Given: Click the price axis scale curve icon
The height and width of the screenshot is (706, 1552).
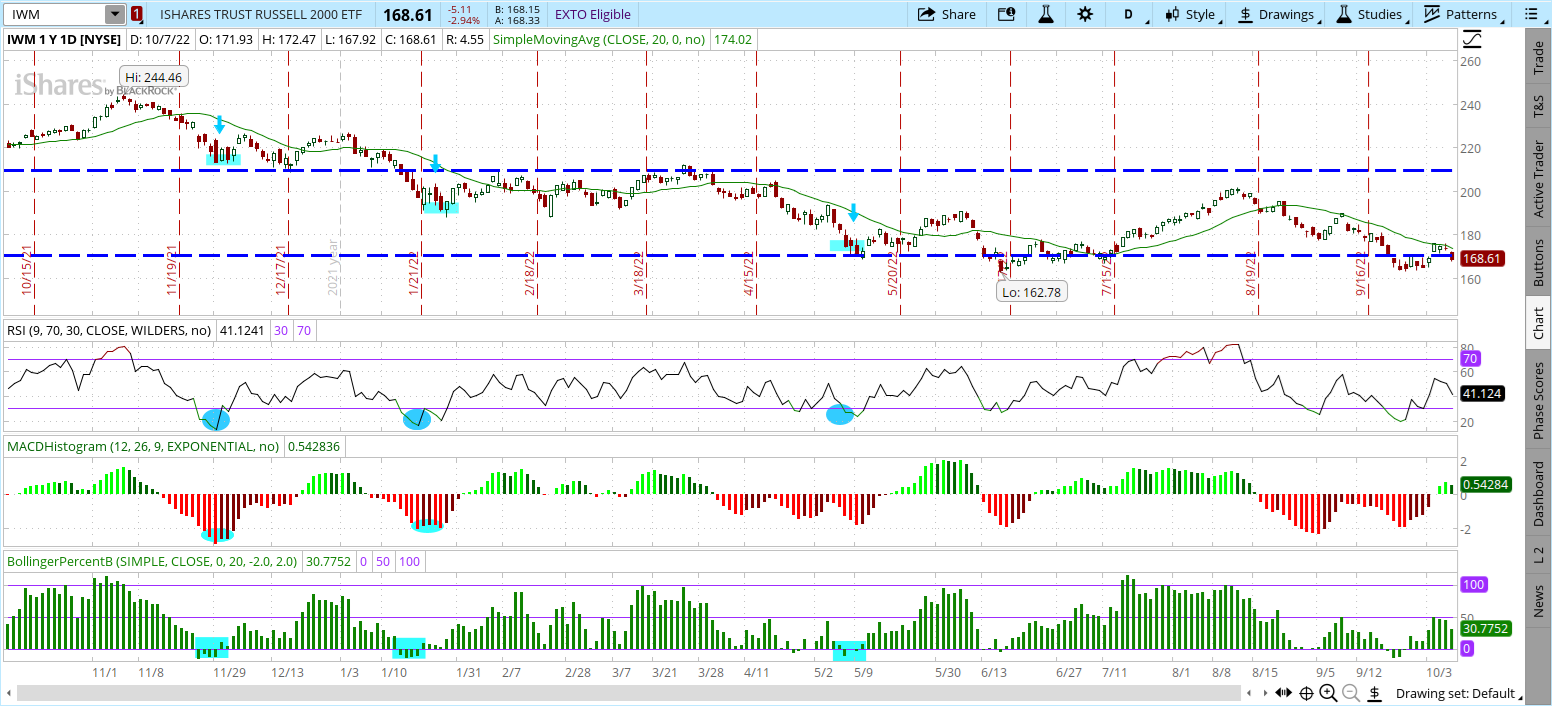Looking at the screenshot, I should 1472,40.
